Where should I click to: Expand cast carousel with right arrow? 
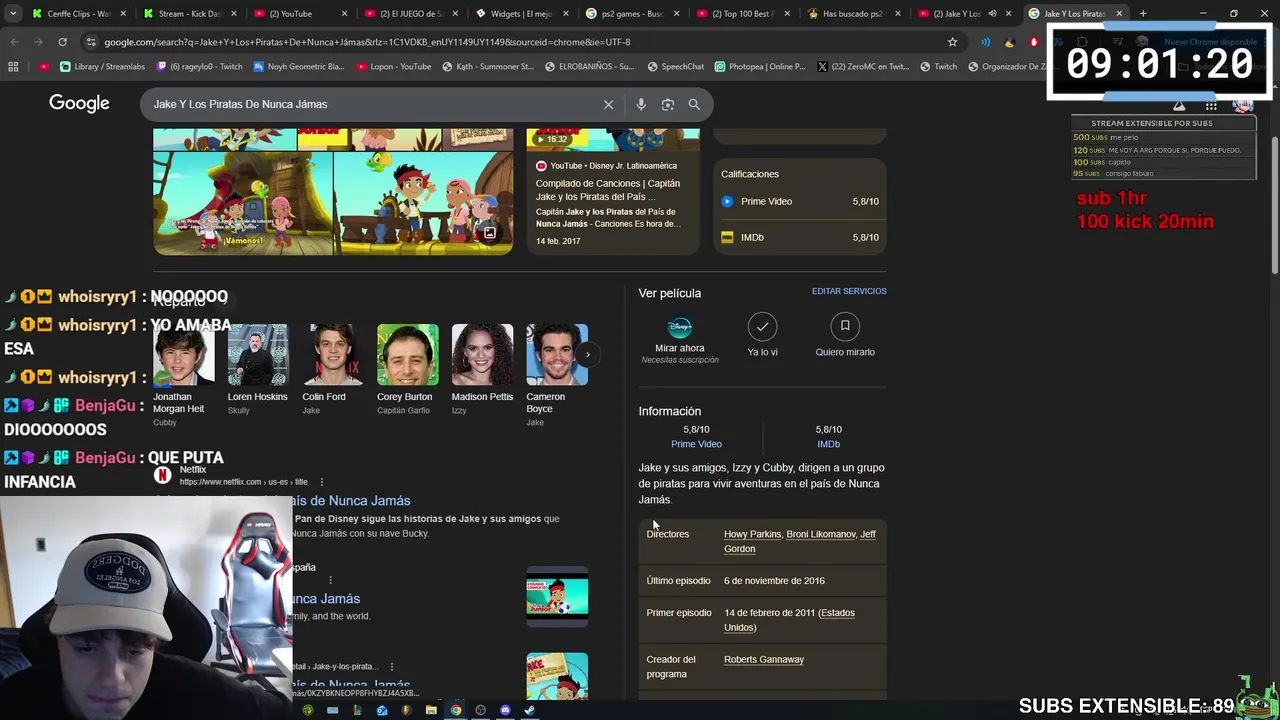coord(587,354)
